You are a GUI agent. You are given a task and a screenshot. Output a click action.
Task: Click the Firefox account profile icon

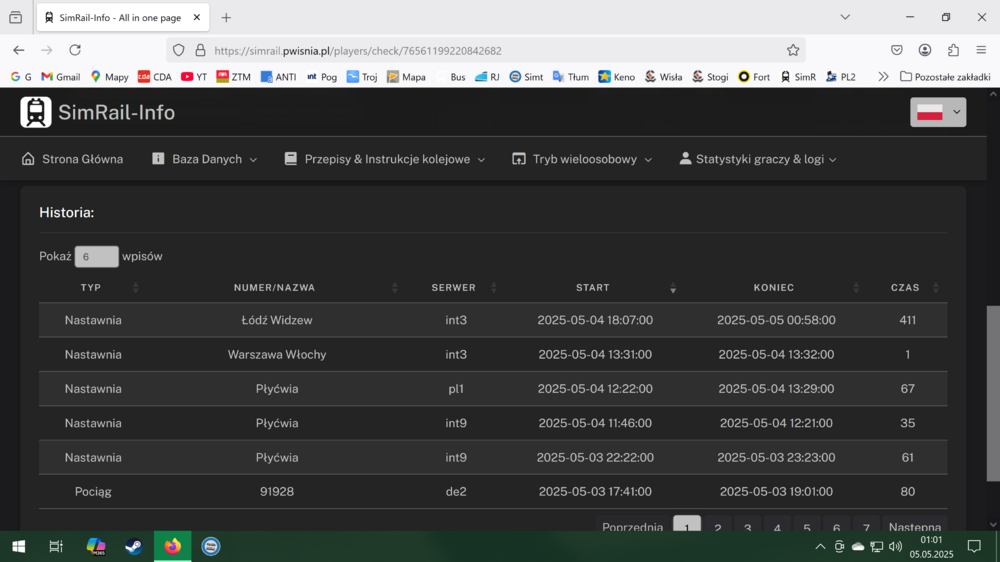pos(925,50)
